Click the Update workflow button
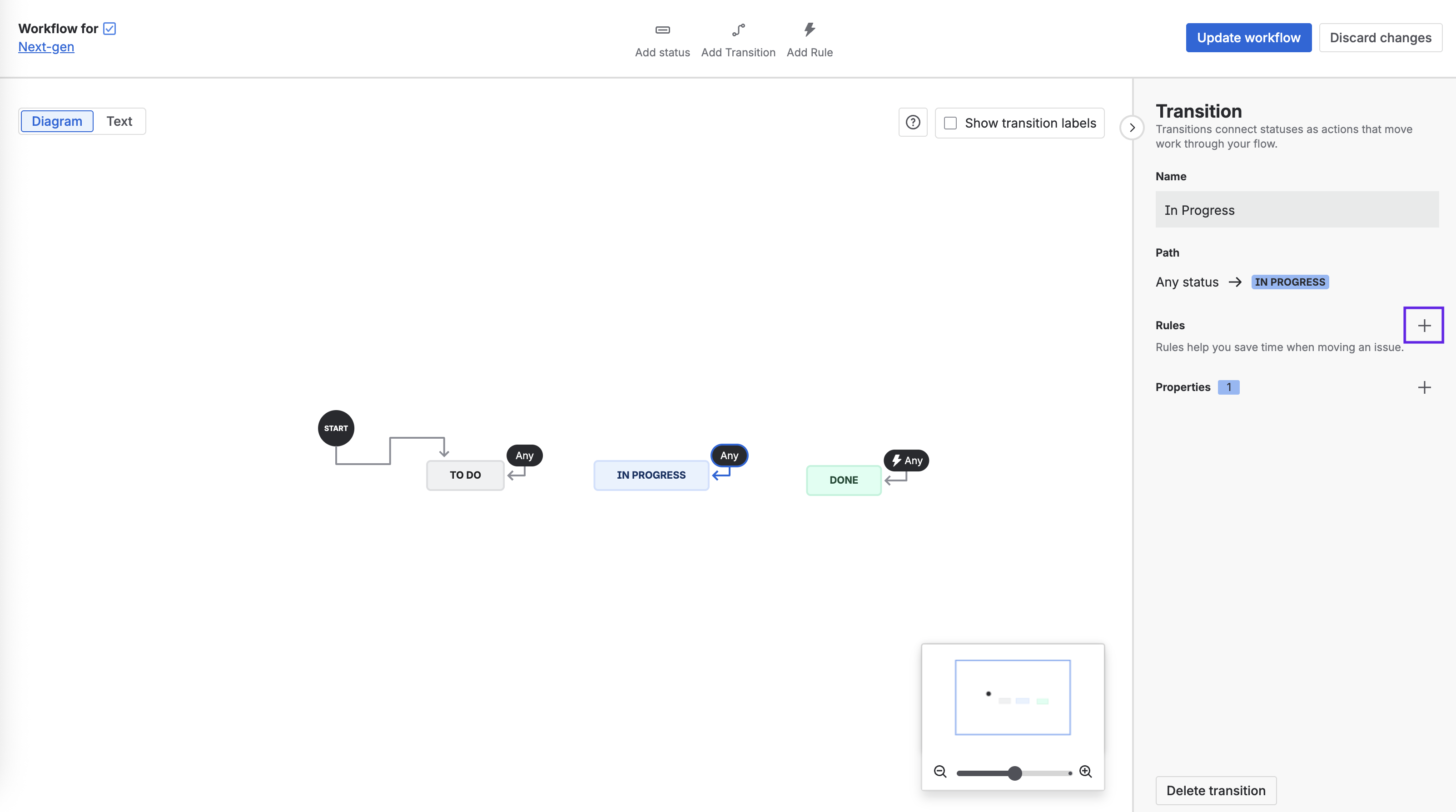 (1248, 38)
